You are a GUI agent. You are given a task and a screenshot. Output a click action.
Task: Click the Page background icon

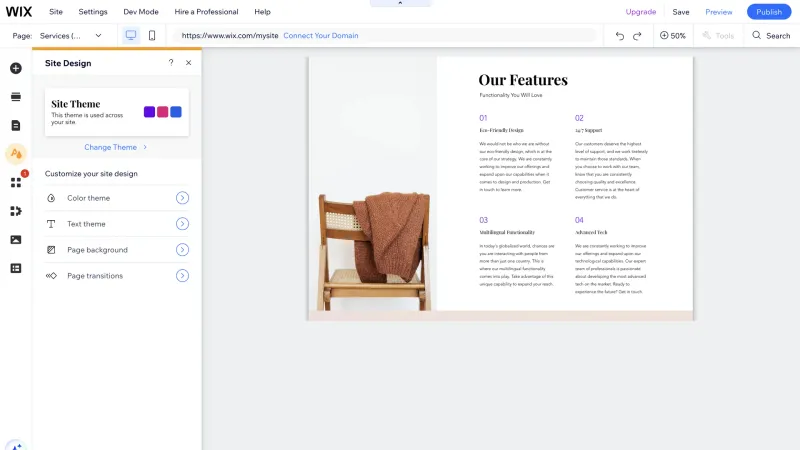[51, 250]
